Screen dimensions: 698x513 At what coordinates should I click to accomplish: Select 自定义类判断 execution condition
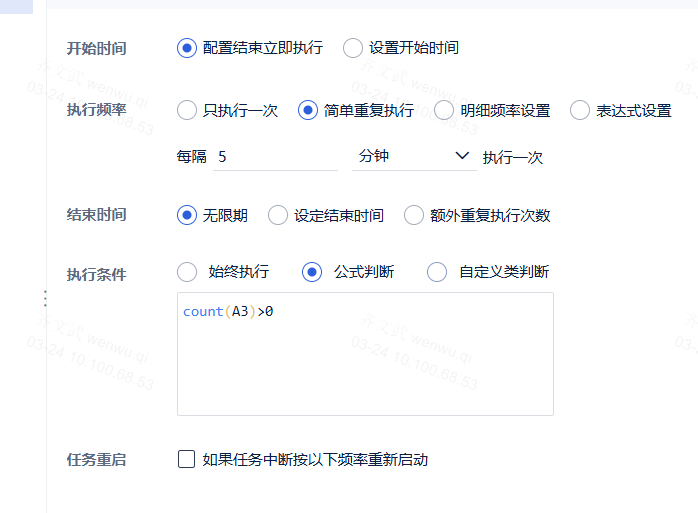click(437, 272)
